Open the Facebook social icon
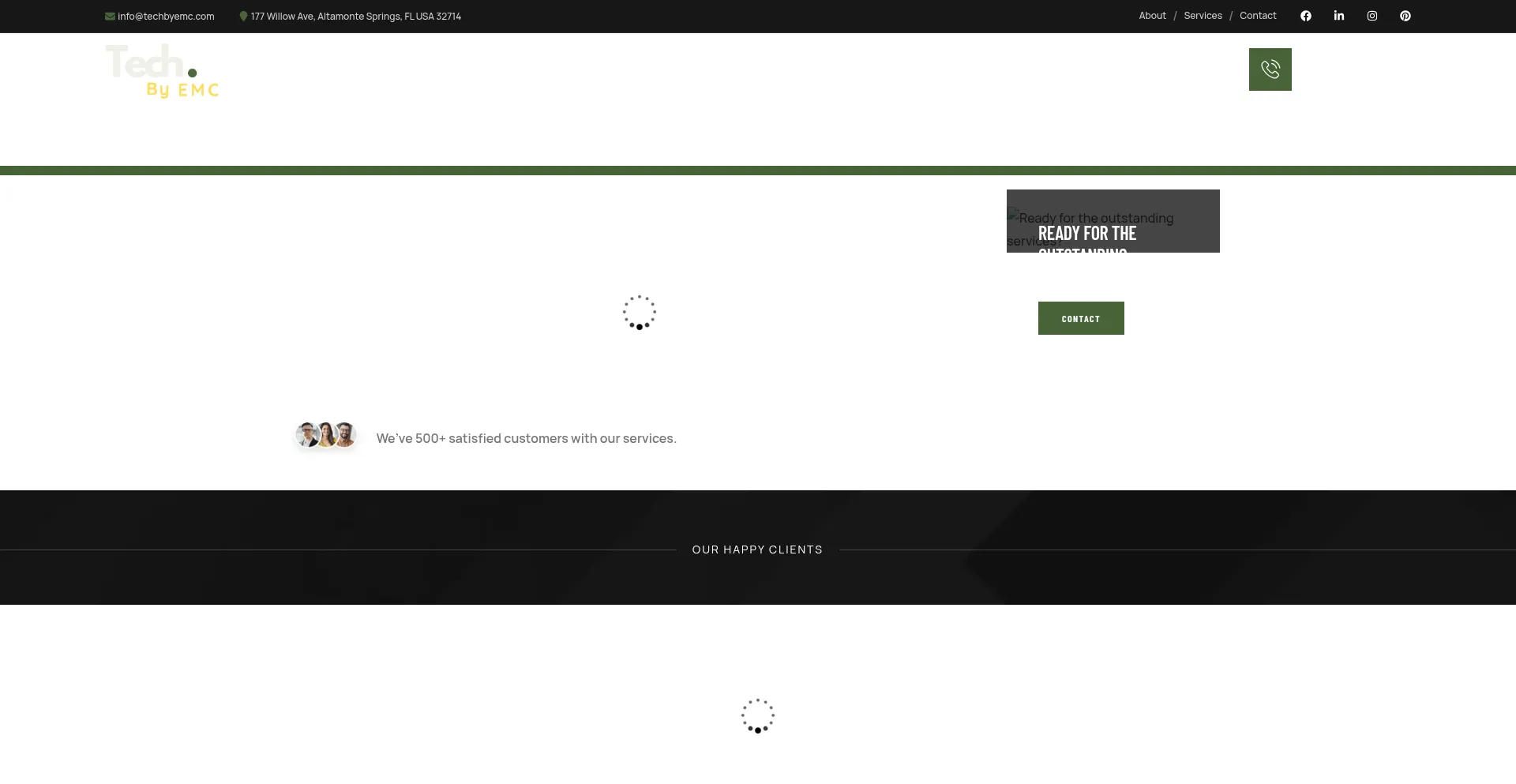Image resolution: width=1516 pixels, height=784 pixels. (1306, 16)
